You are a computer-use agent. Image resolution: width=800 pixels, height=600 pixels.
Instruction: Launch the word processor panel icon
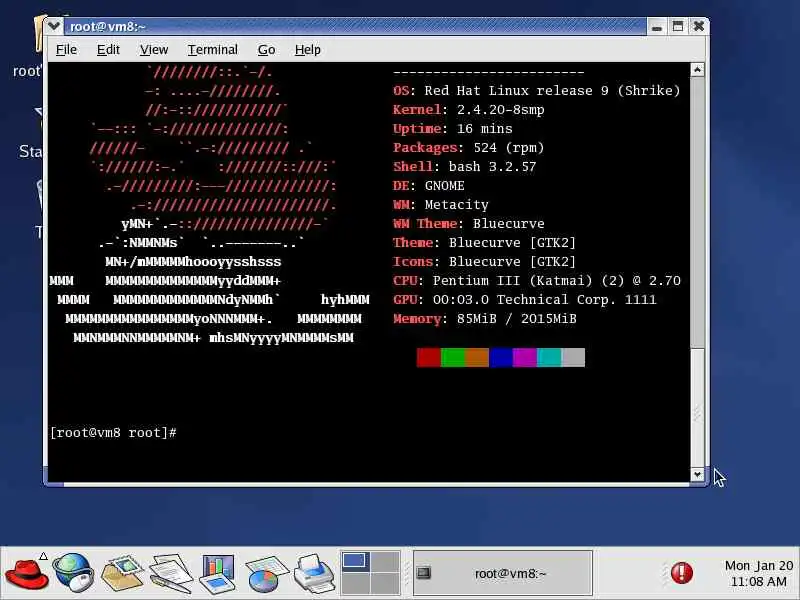coord(171,573)
